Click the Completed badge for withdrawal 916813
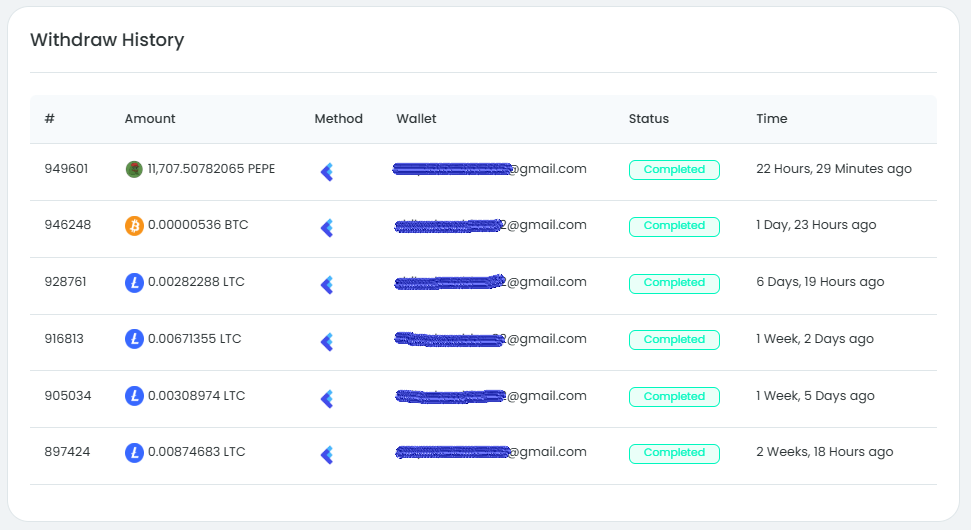The image size is (971, 530). click(674, 340)
